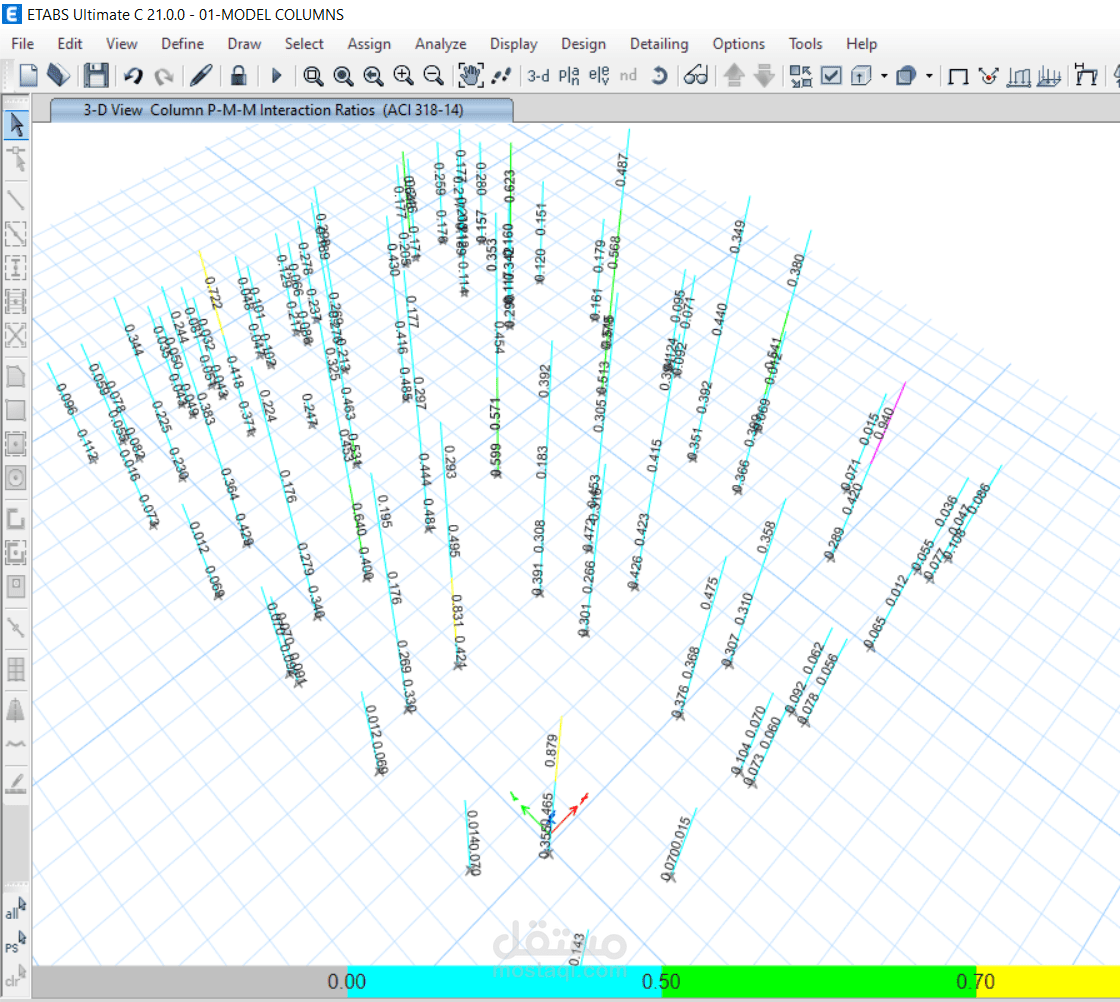Select rubber band zoom icon
This screenshot has width=1120, height=1002.
[x=313, y=75]
